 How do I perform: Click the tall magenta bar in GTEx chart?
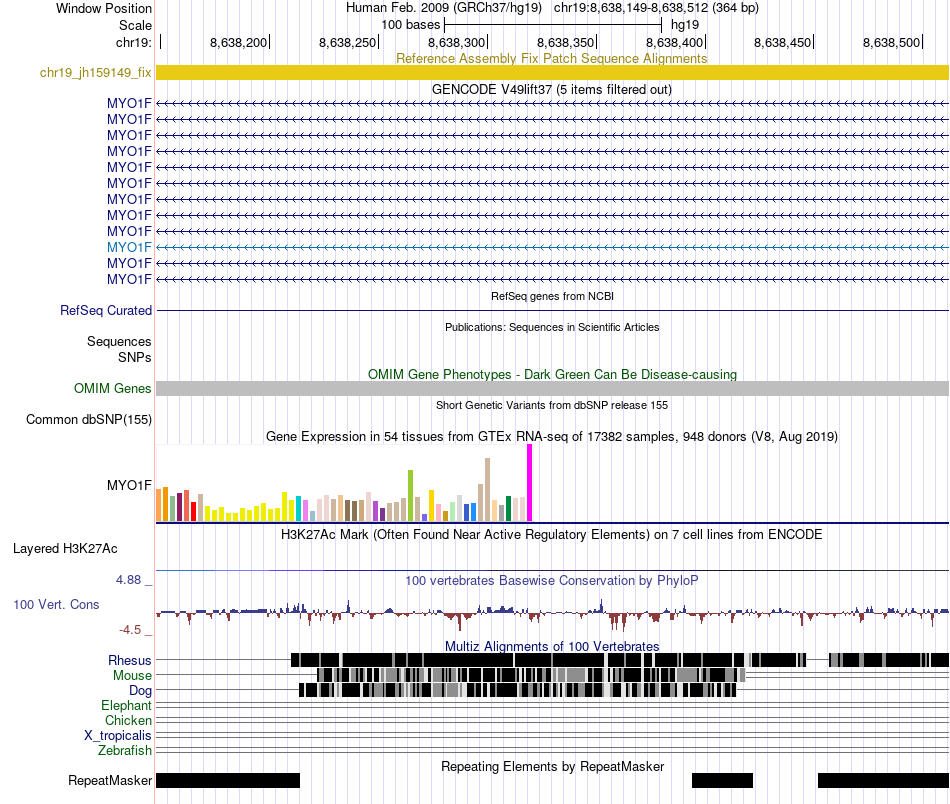[530, 482]
